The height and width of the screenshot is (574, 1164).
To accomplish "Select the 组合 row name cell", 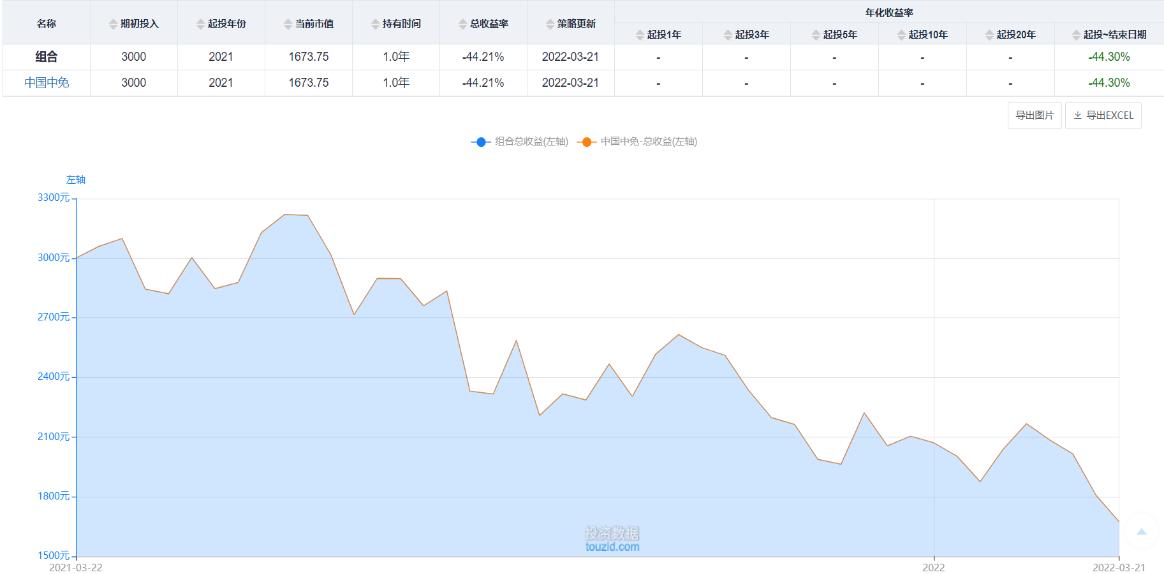I will (46, 57).
